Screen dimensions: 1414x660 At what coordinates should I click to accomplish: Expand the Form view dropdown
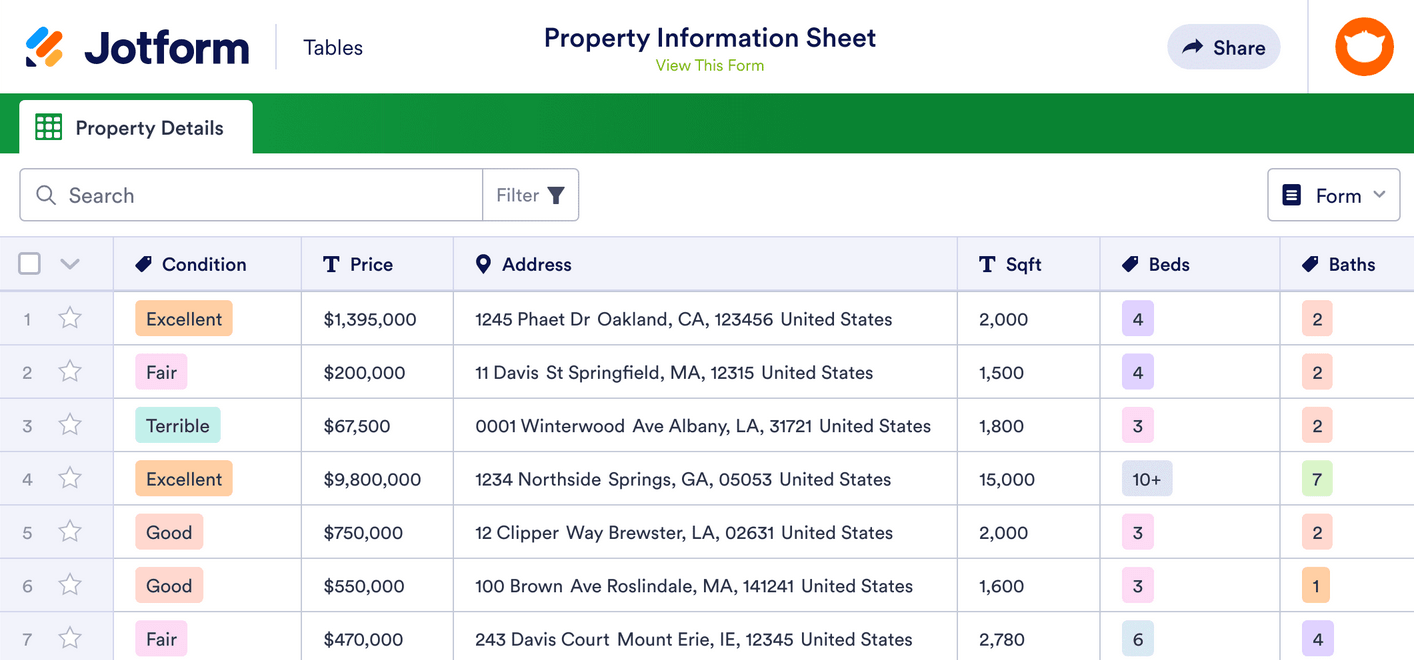click(1332, 195)
